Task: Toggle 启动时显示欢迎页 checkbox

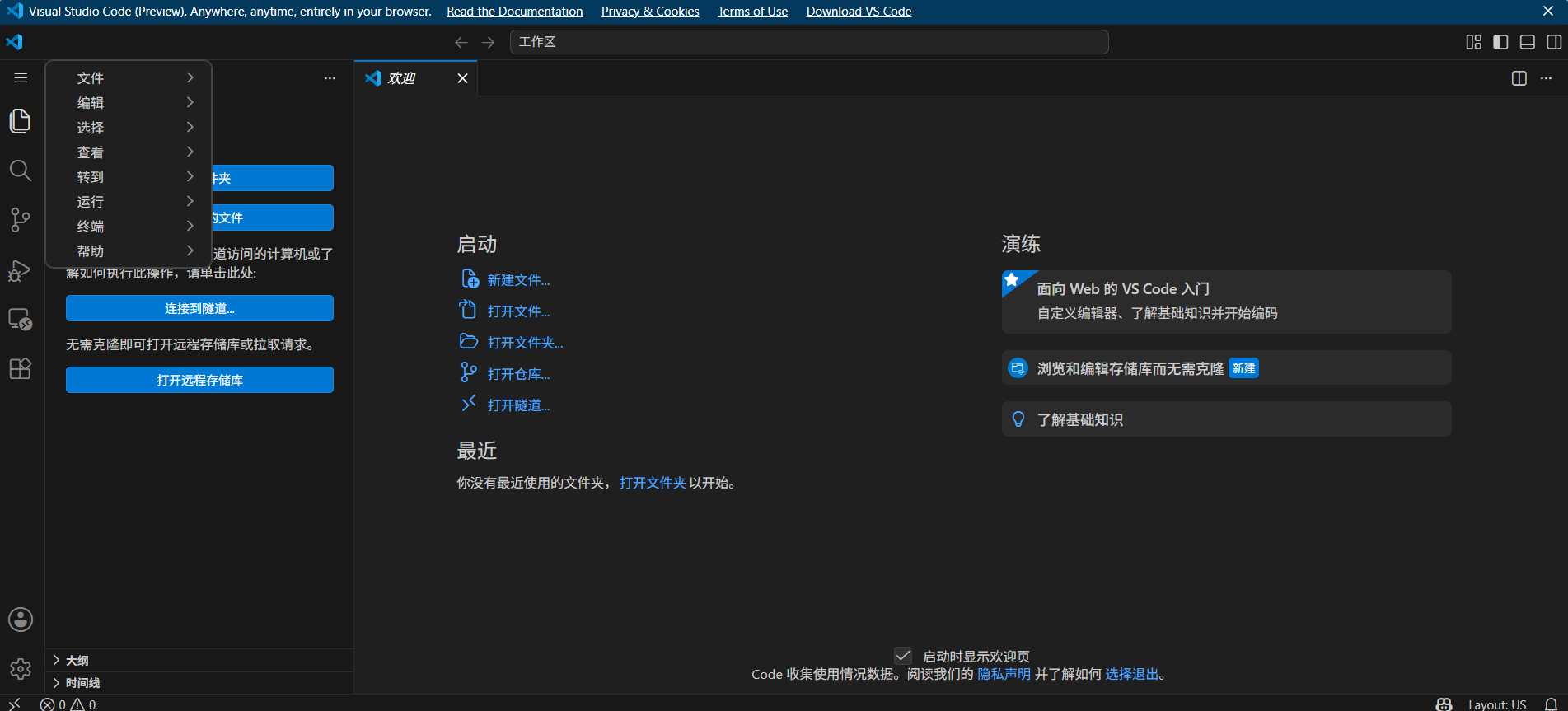Action: tap(903, 656)
